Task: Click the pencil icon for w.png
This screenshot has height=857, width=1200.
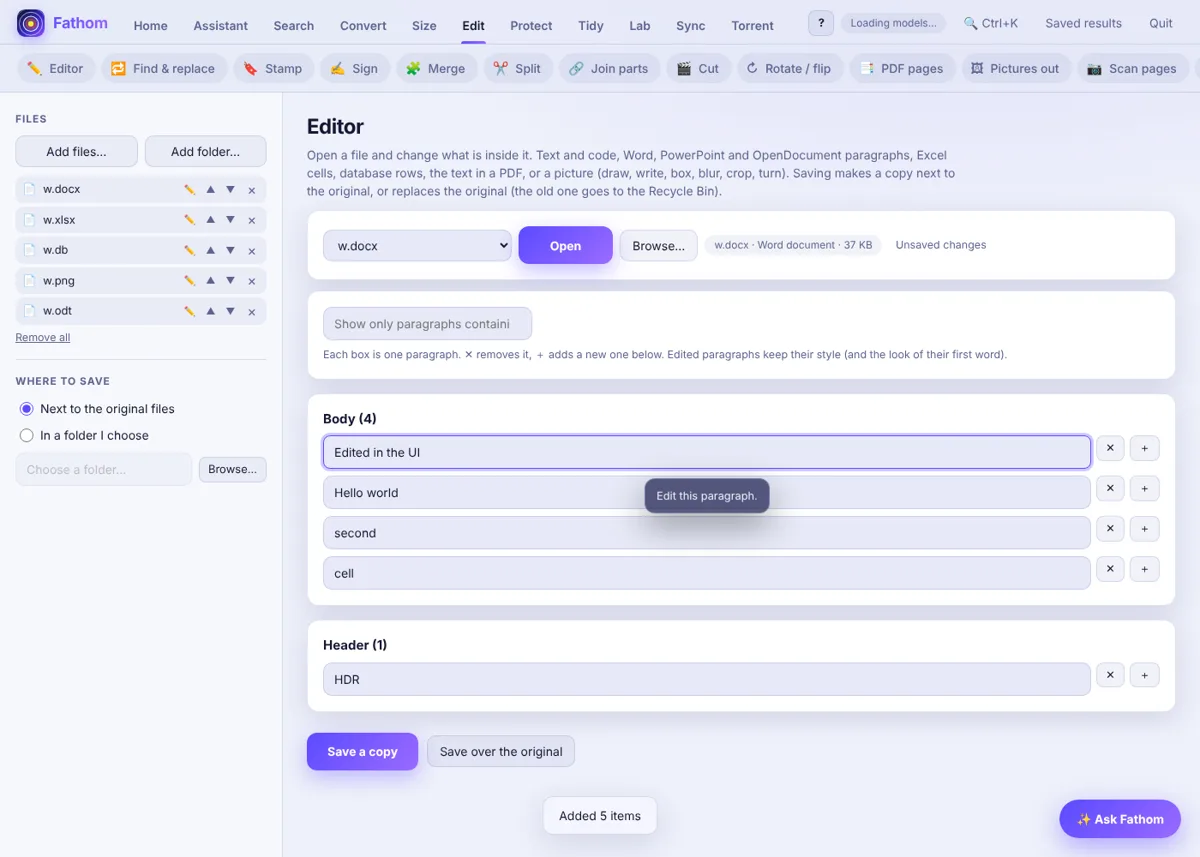Action: pos(190,281)
